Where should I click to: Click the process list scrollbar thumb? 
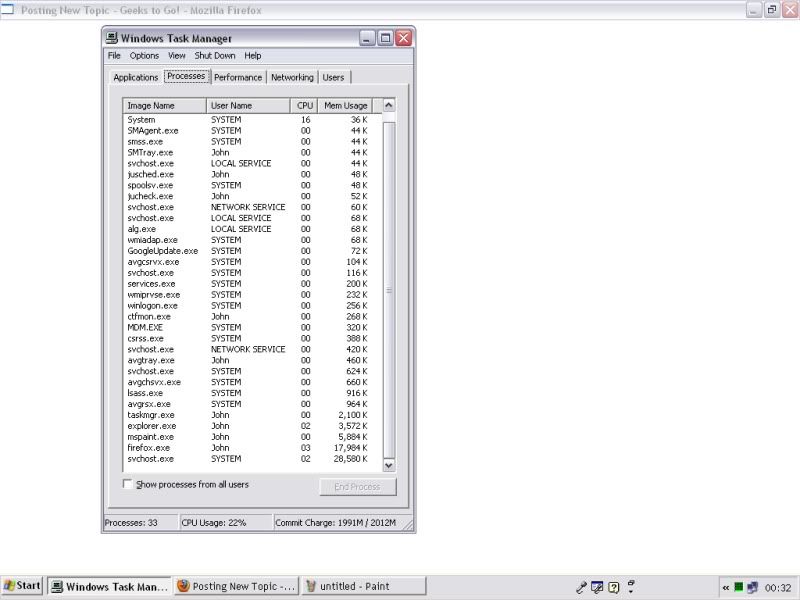coord(389,290)
